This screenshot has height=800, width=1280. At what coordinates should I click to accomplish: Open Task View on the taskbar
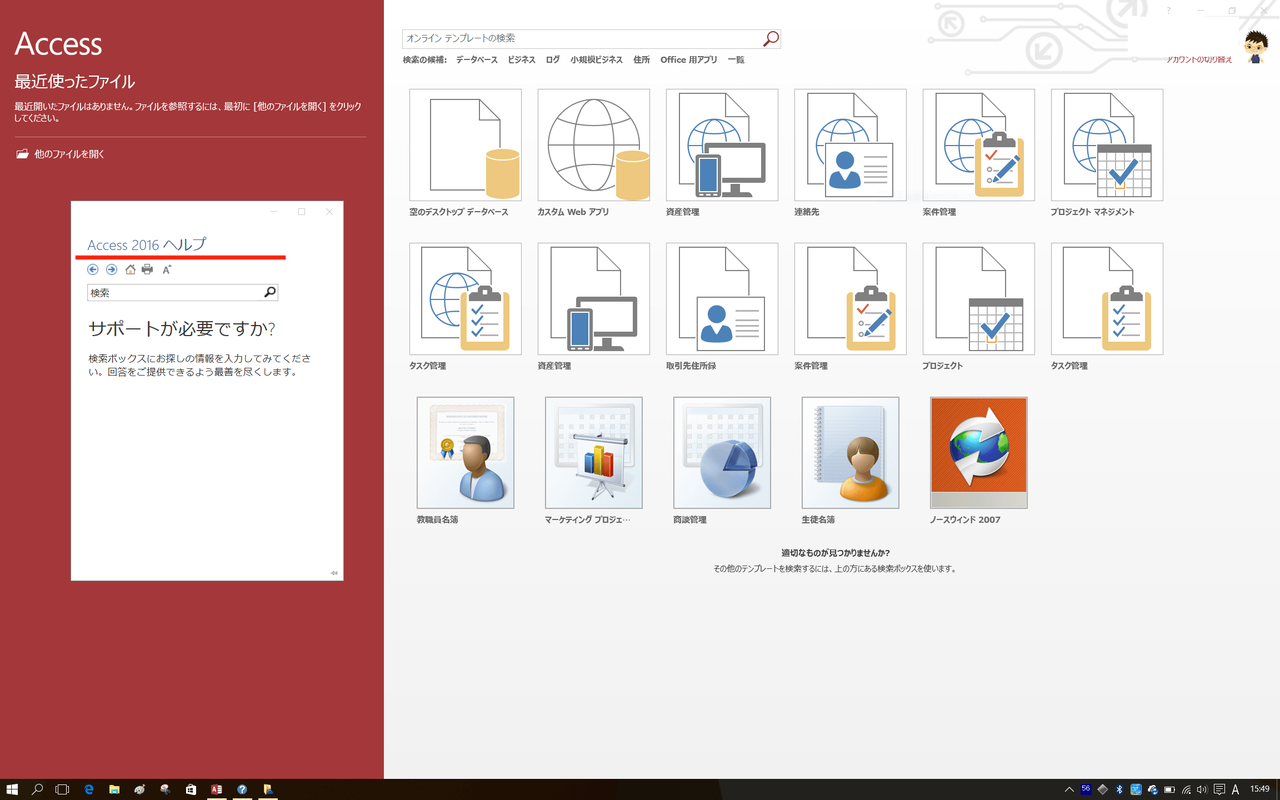tap(62, 789)
